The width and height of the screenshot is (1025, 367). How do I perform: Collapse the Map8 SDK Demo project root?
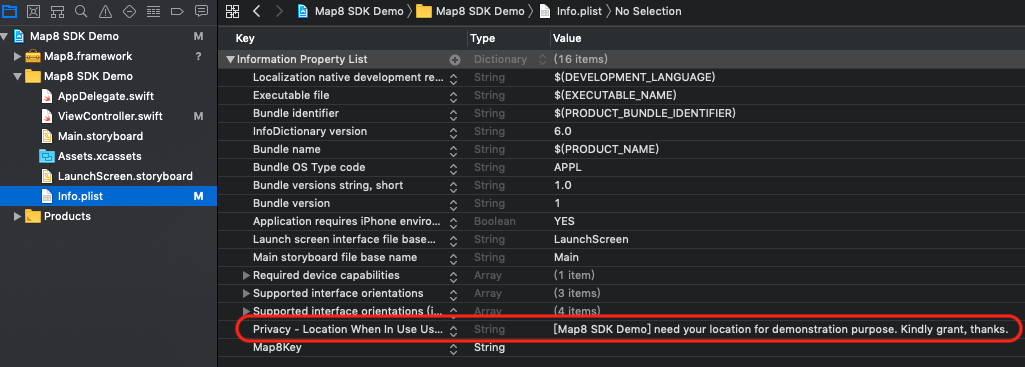pos(5,37)
